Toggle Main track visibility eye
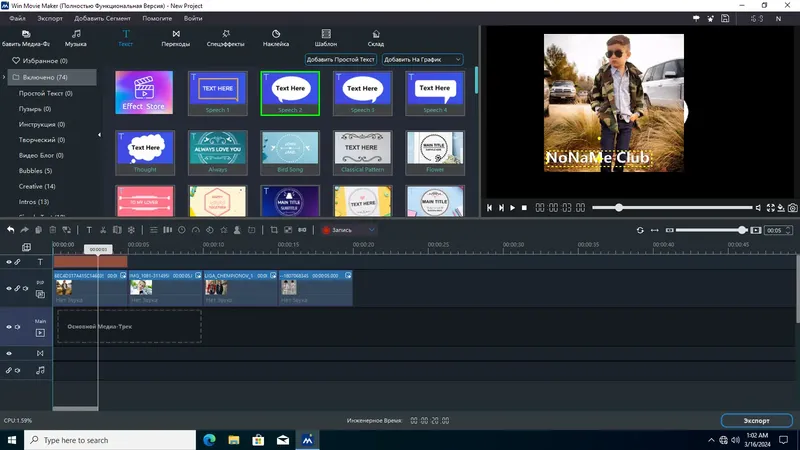800x450 pixels. coord(9,327)
